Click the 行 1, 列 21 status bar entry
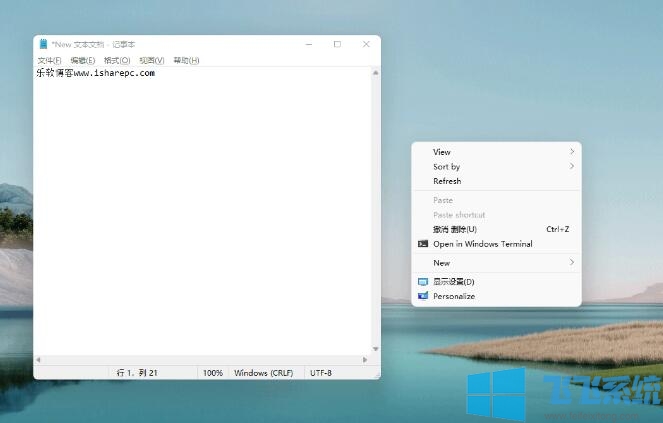663x423 pixels. pos(137,373)
